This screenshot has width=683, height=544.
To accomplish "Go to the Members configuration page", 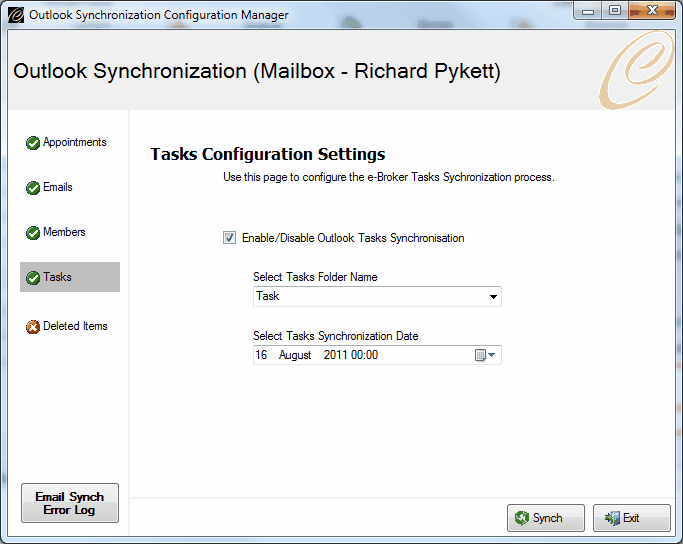I will coord(64,232).
